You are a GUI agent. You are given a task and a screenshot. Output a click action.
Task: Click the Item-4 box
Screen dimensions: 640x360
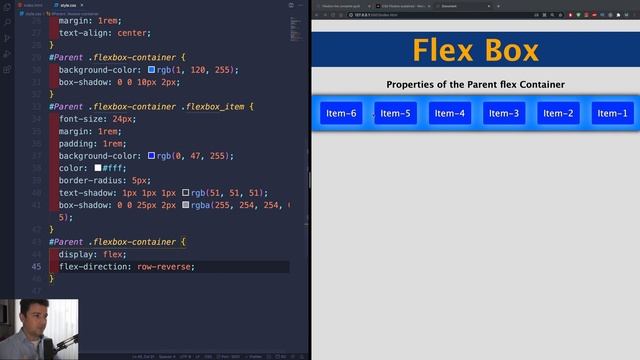[450, 113]
